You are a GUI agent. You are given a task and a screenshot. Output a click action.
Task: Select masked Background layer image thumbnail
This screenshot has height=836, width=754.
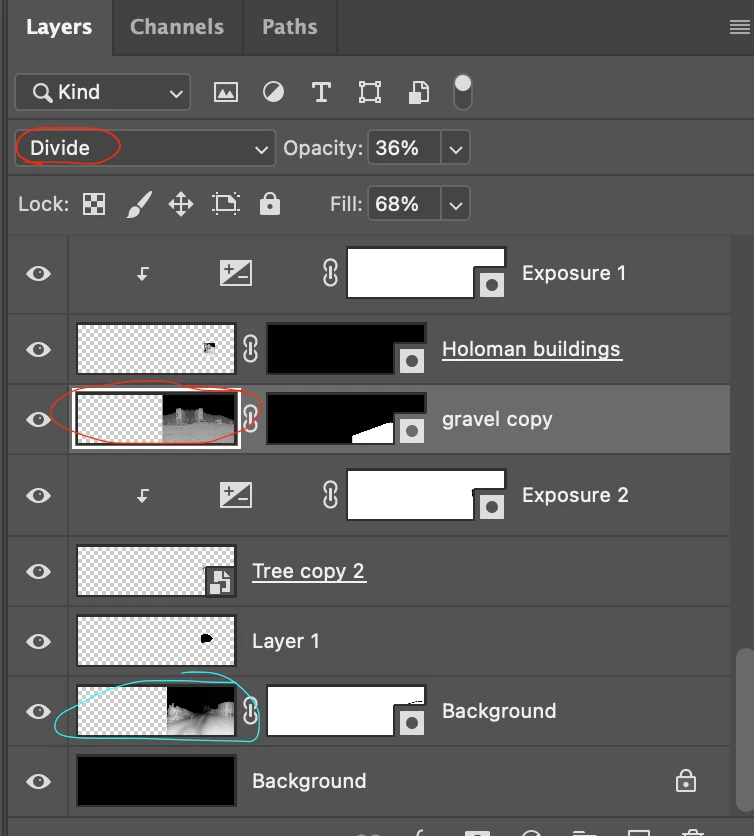[x=156, y=711]
